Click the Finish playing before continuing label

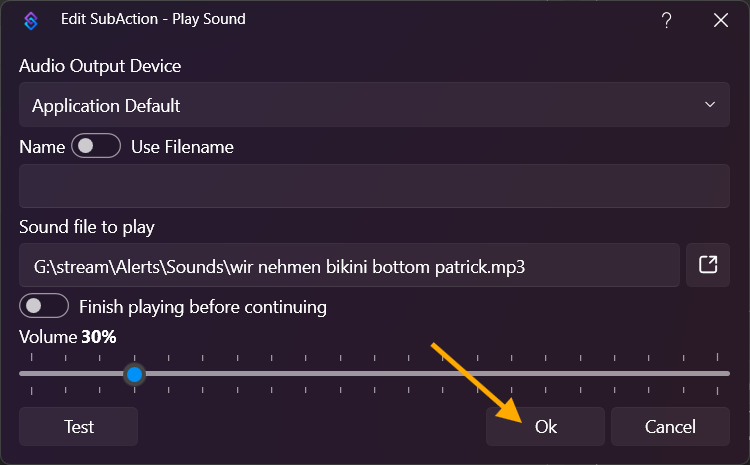point(203,306)
